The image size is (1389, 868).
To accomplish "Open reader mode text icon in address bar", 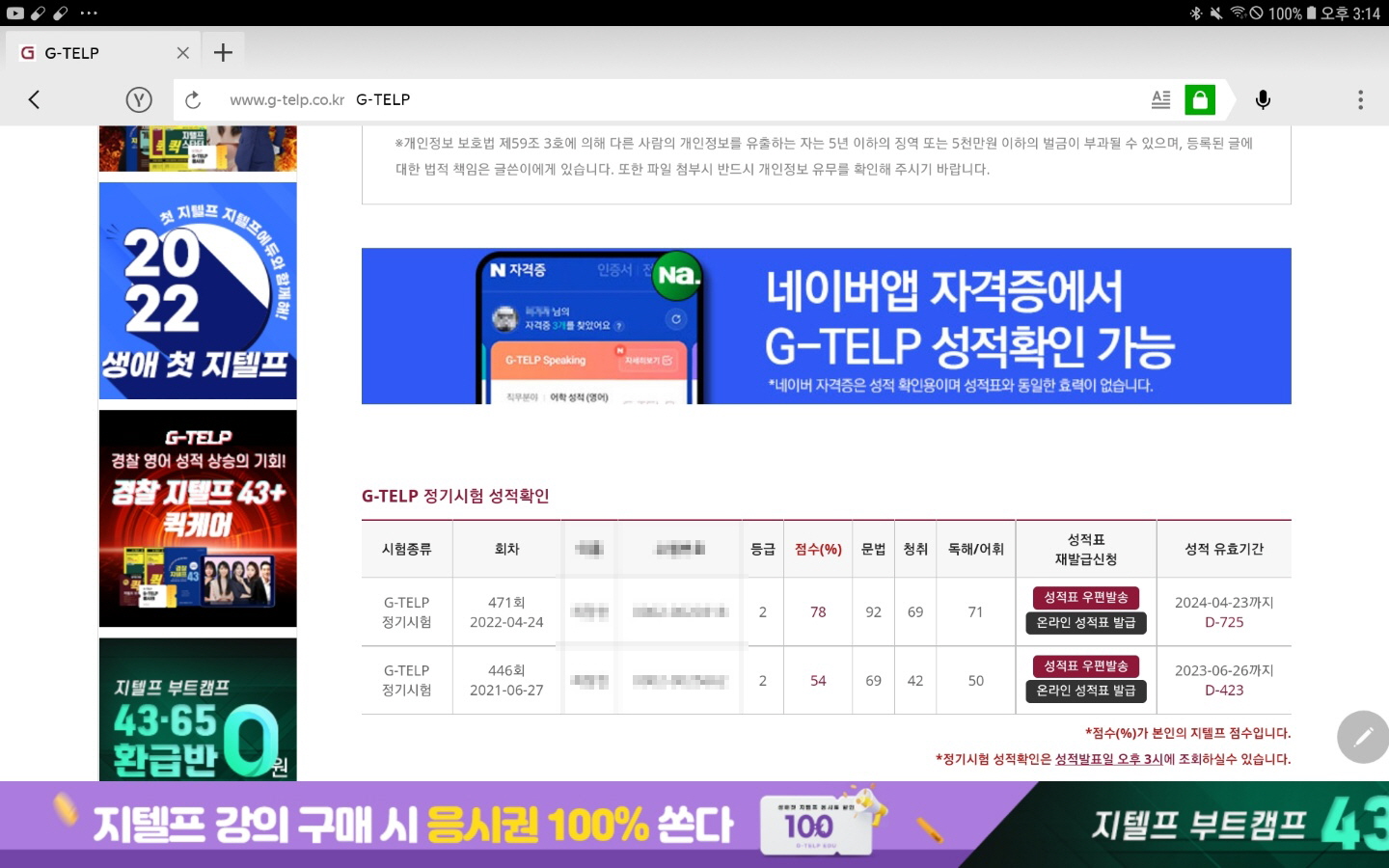I will click(1161, 99).
